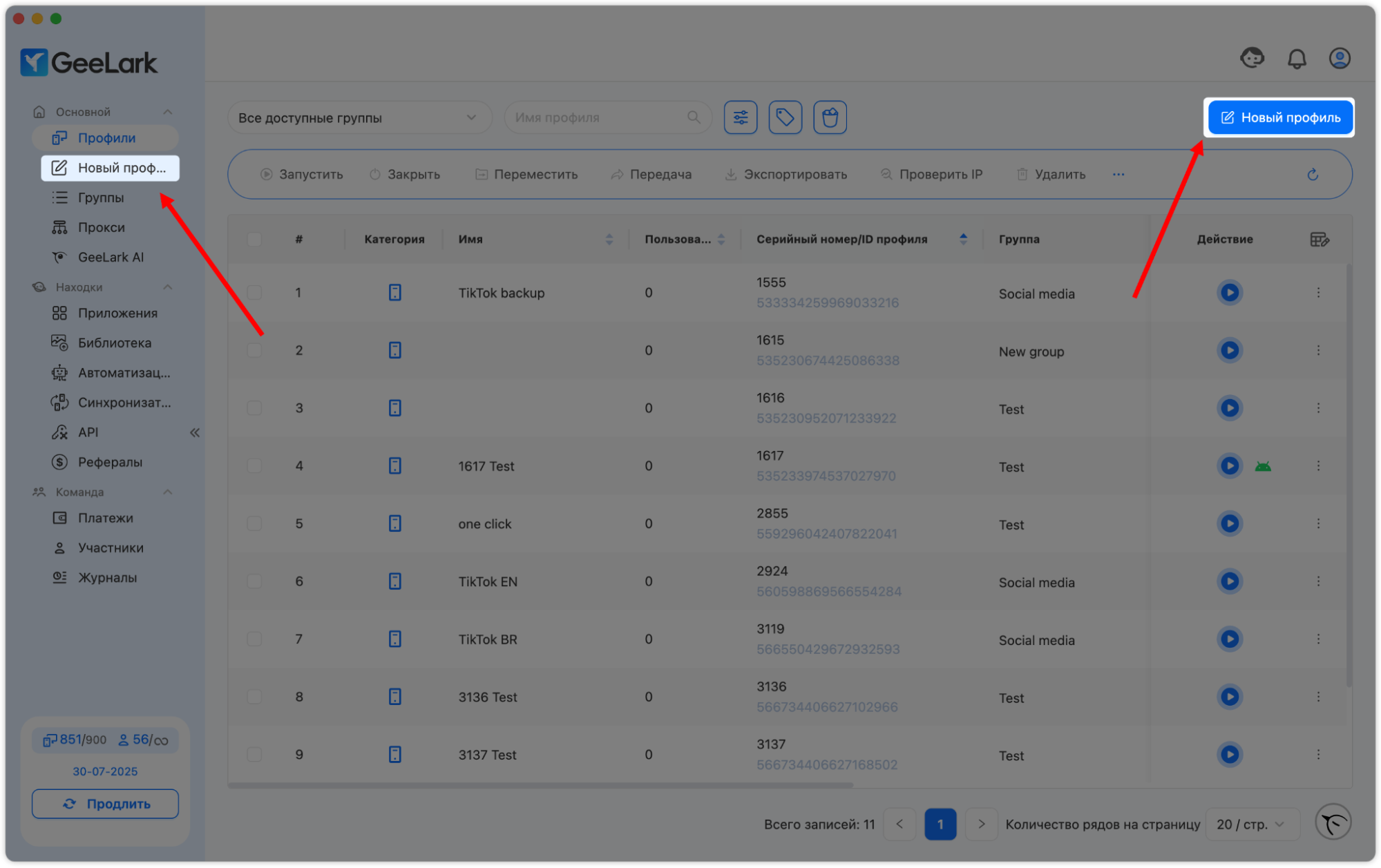Go to Группы in the sidebar

point(101,198)
